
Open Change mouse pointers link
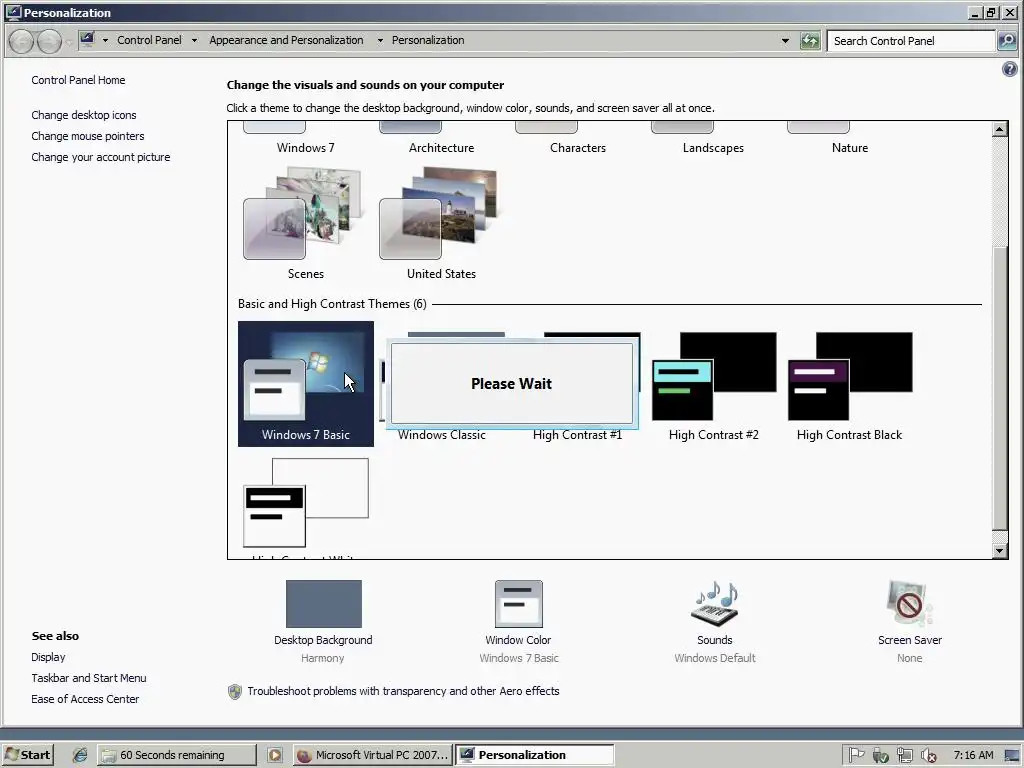click(x=88, y=136)
